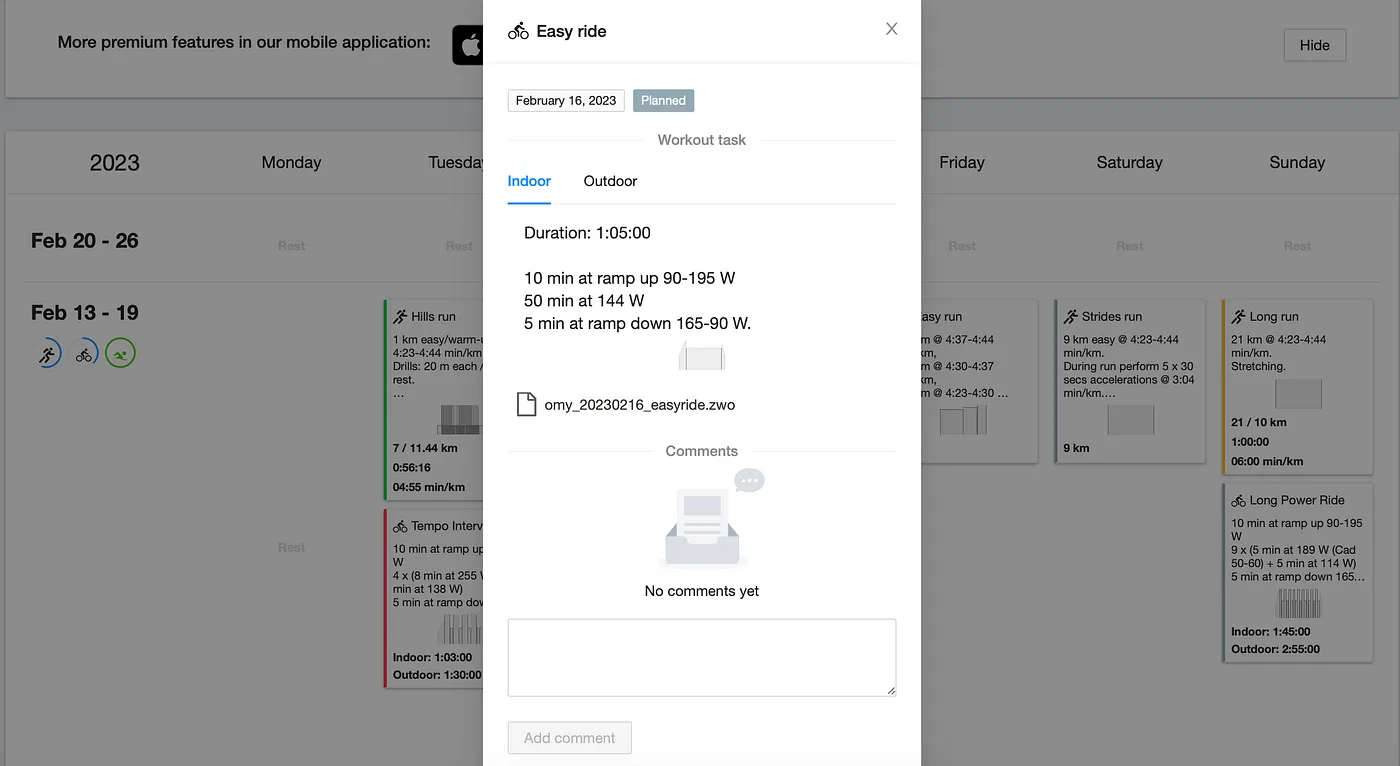Click '5 min at ramp down 165-90 W.' line
1400x766 pixels.
[x=638, y=324]
